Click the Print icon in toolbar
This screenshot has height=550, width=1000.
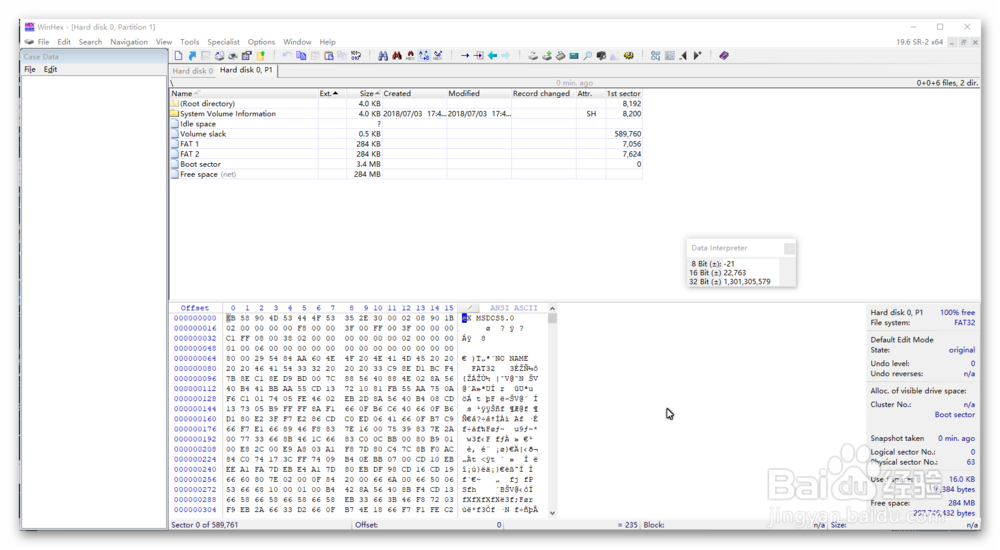click(x=233, y=56)
